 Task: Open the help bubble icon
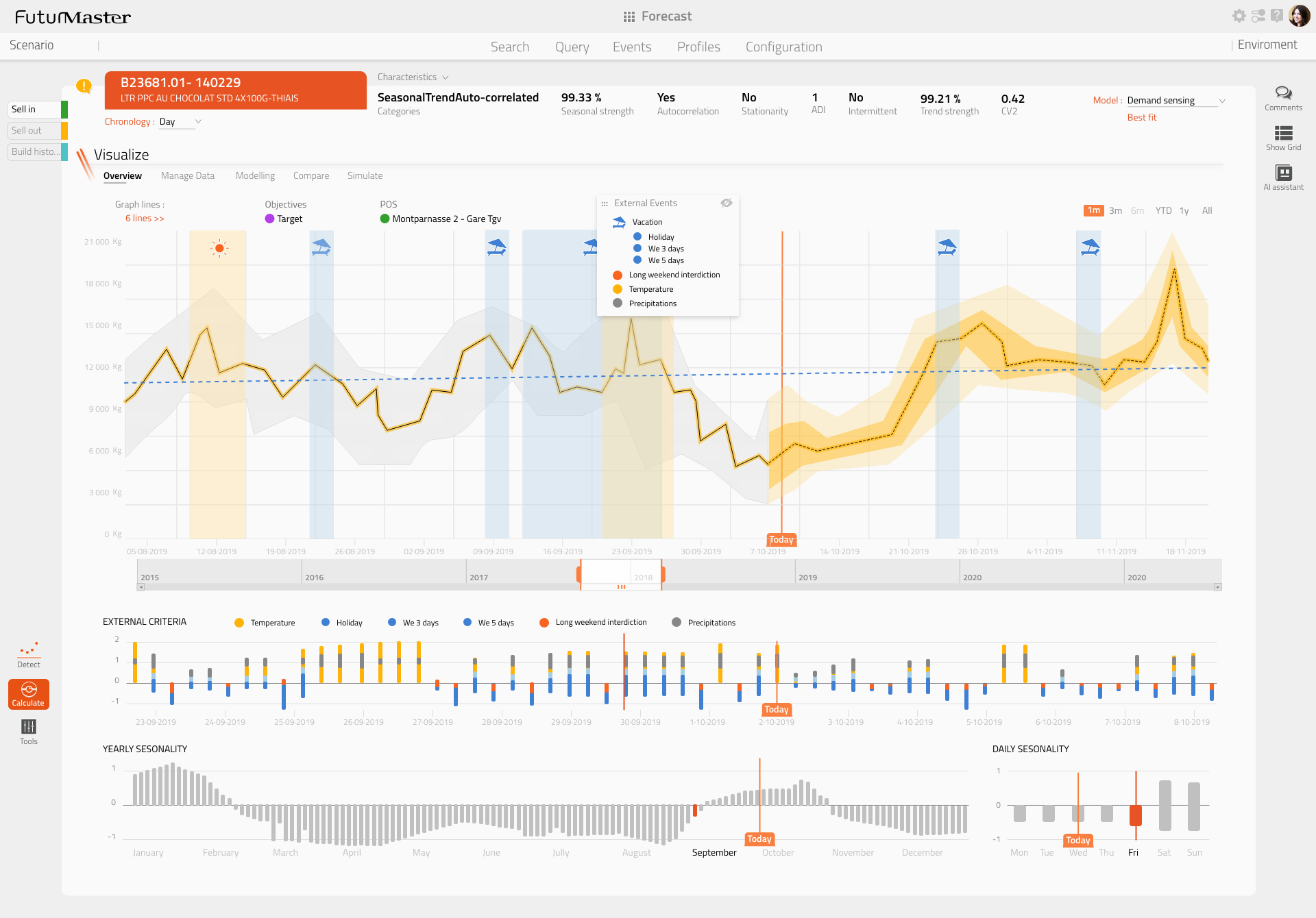(x=1277, y=15)
